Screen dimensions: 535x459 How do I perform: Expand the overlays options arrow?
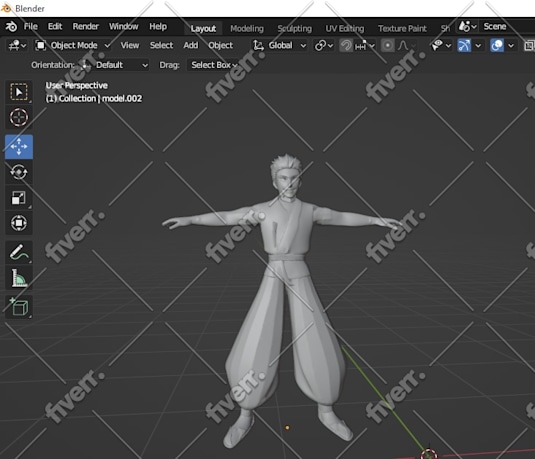[511, 45]
